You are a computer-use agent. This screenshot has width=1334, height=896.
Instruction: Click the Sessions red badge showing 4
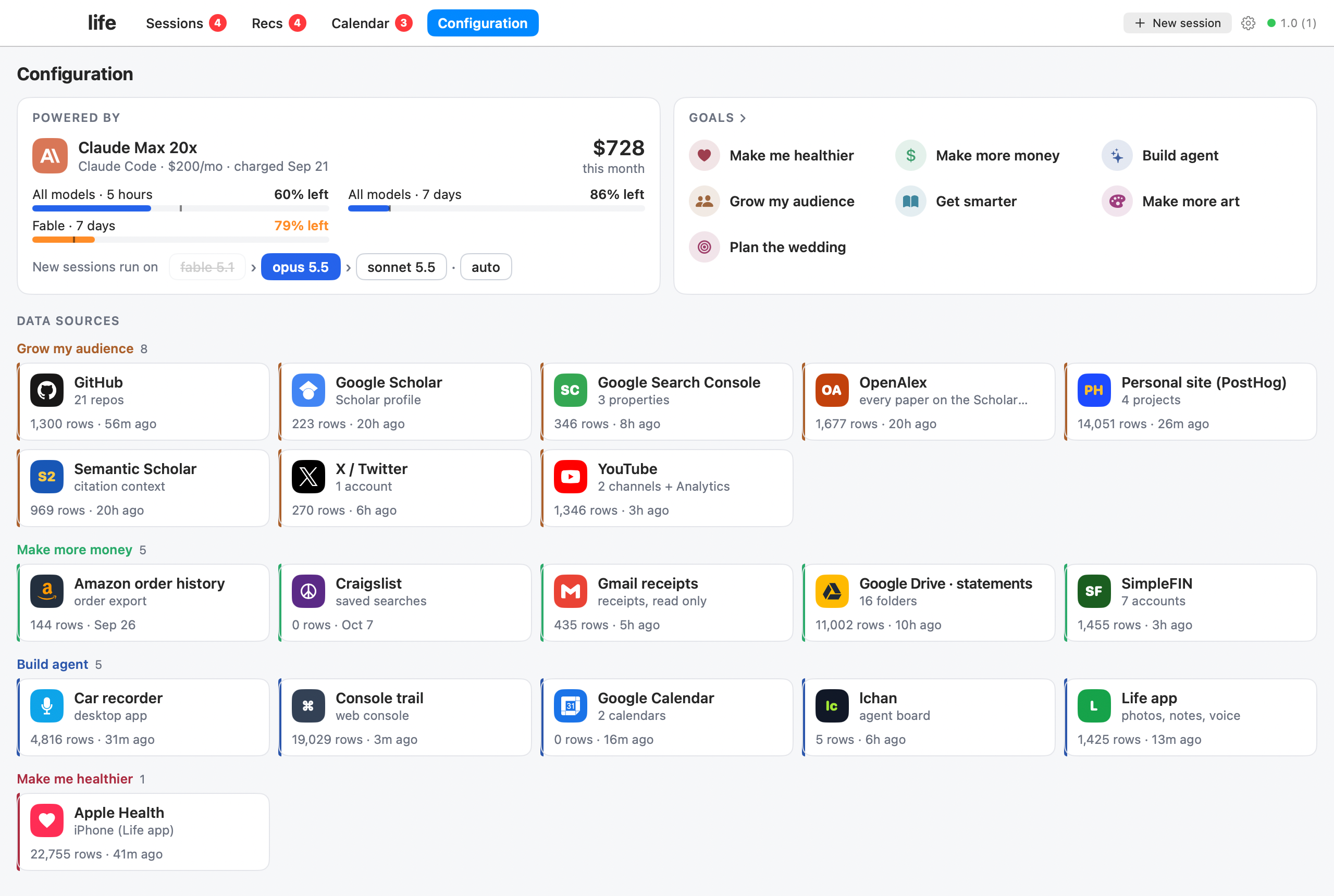coord(218,23)
